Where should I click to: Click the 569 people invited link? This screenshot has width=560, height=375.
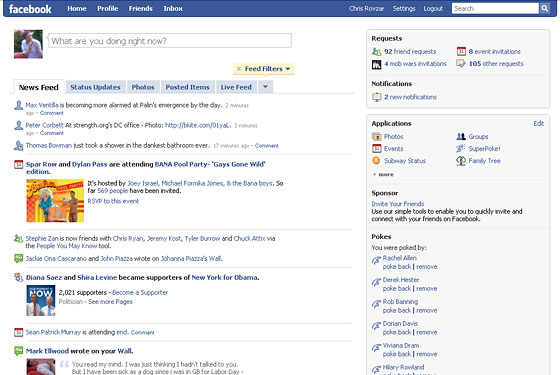tap(112, 191)
